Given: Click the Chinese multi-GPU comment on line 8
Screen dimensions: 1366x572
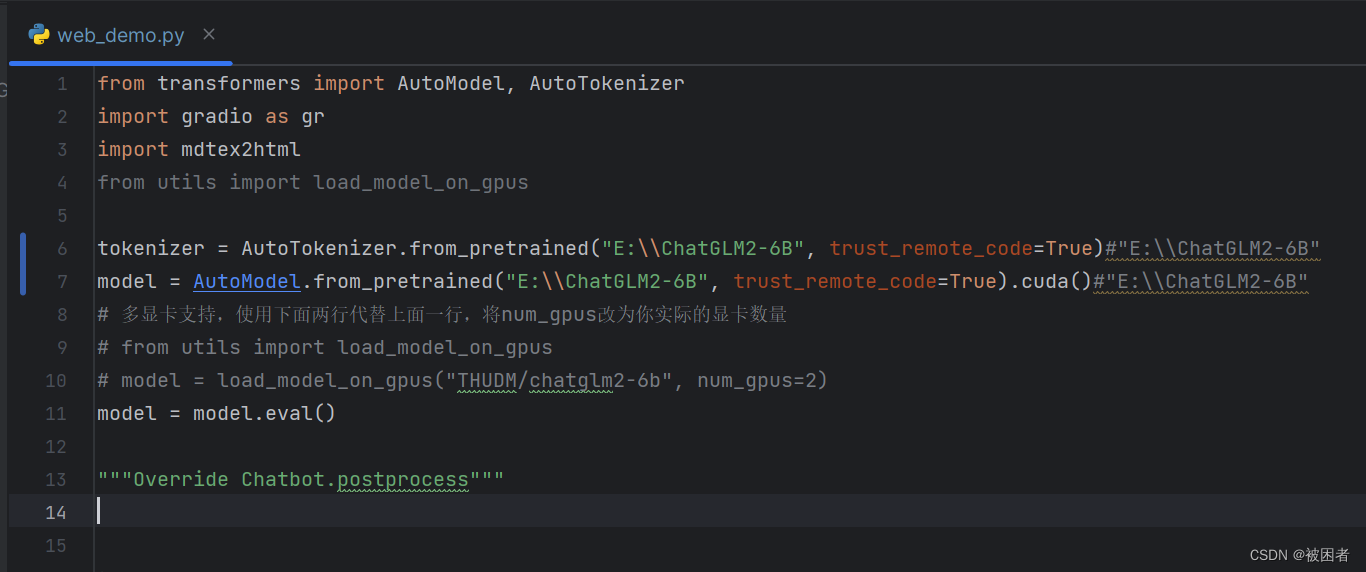Looking at the screenshot, I should click(442, 315).
